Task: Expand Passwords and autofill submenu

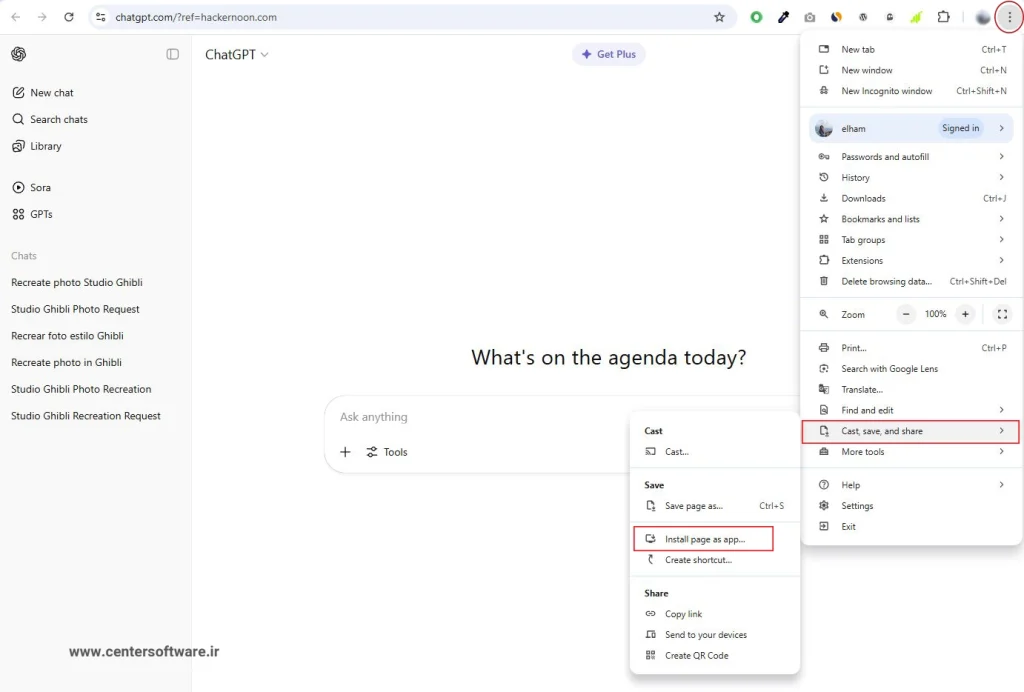Action: pyautogui.click(x=911, y=157)
